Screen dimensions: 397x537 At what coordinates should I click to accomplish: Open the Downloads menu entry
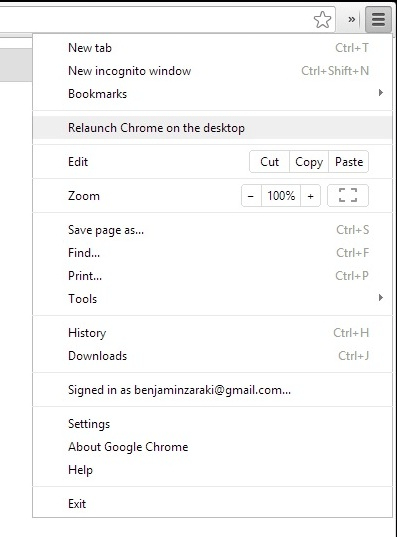coord(212,356)
